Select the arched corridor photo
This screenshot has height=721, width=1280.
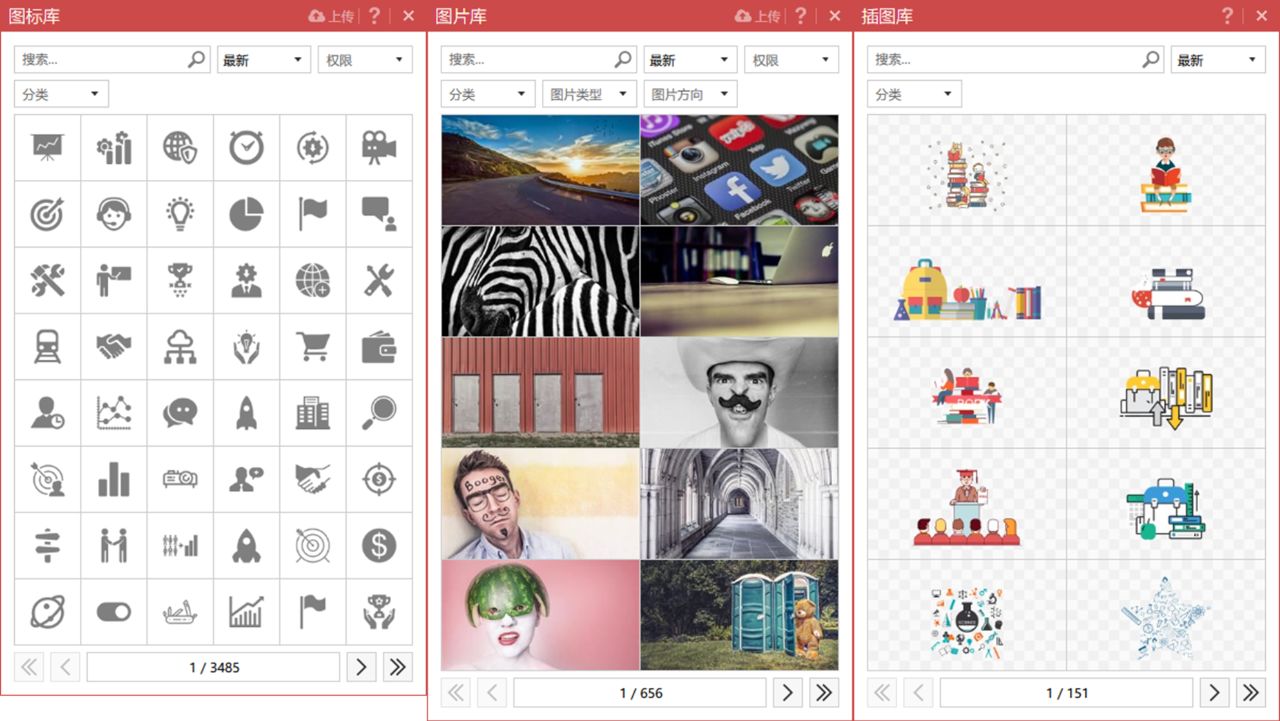click(x=740, y=503)
